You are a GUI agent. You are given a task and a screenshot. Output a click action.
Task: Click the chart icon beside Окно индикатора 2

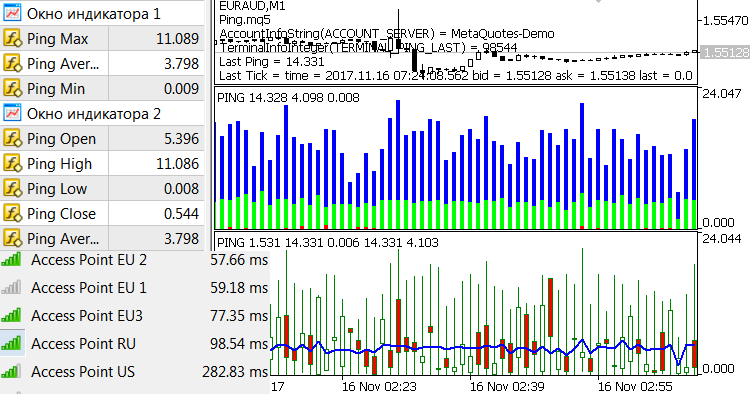click(12, 113)
